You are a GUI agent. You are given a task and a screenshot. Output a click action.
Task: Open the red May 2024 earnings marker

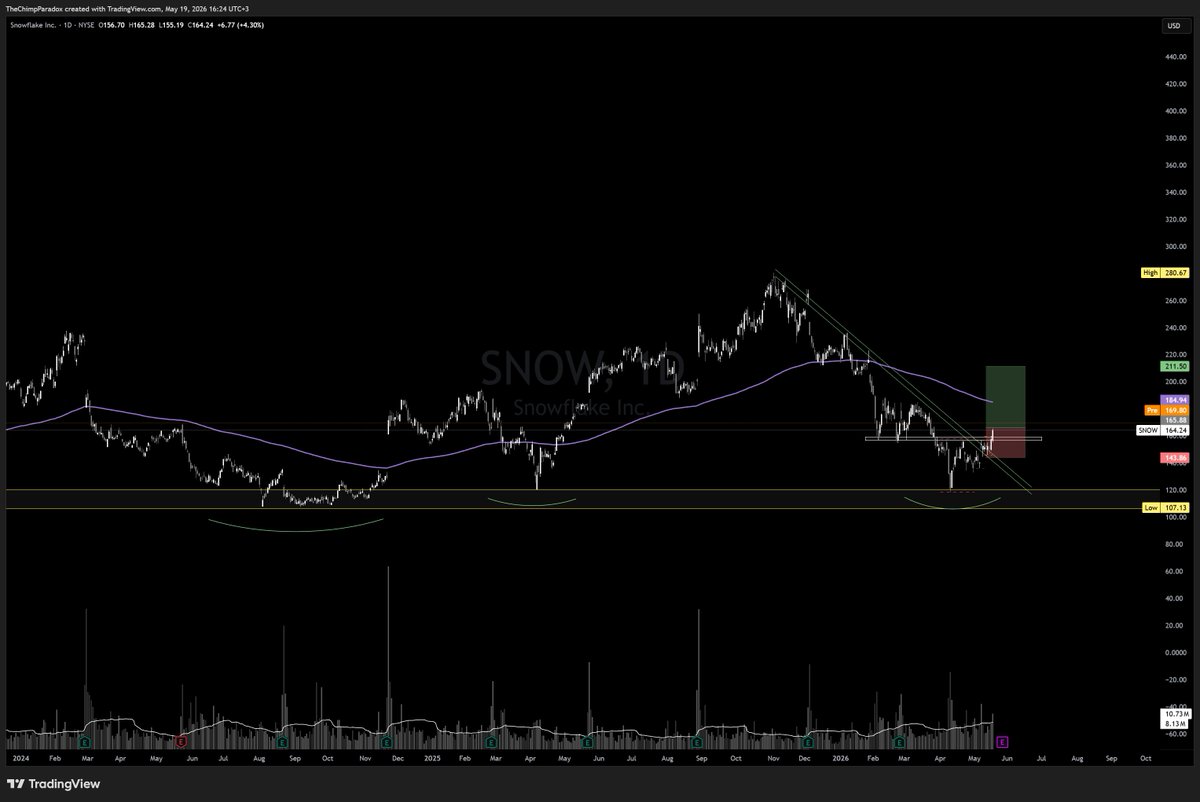tap(181, 742)
